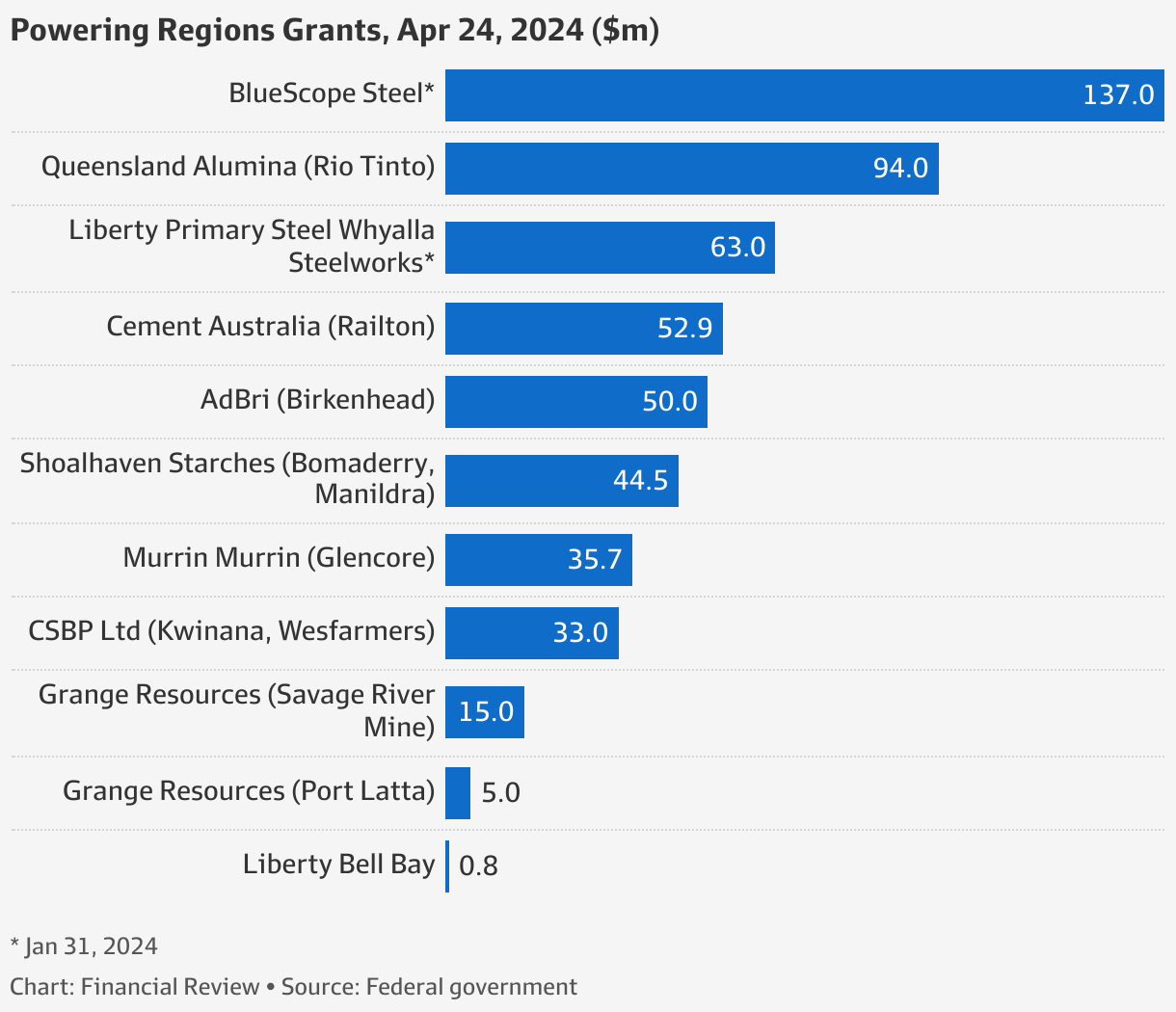Click the Grange Resources (Savage River Mine) bar
Screen dimensions: 1176x1012
[x=483, y=711]
